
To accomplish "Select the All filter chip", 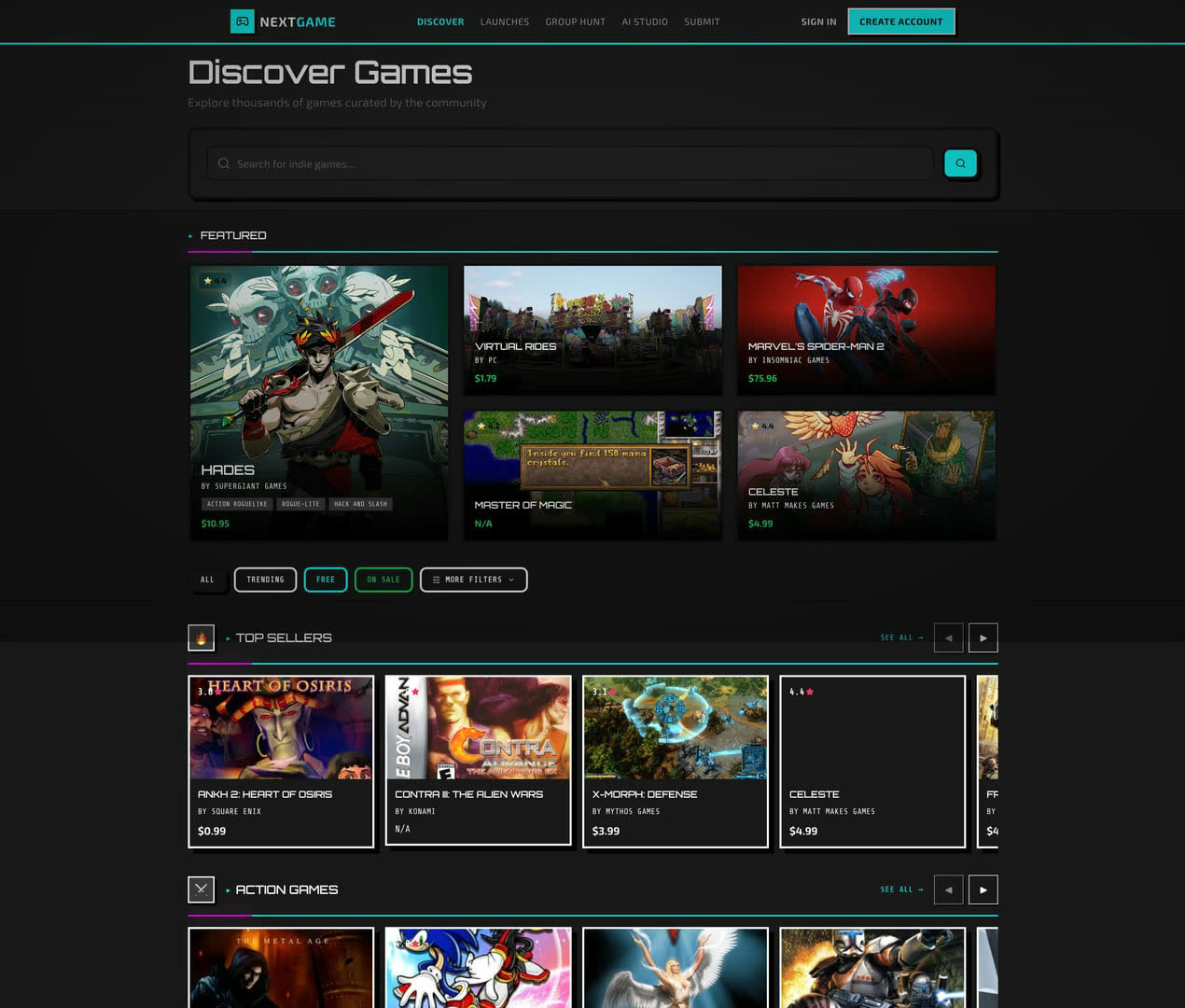I will coord(207,580).
